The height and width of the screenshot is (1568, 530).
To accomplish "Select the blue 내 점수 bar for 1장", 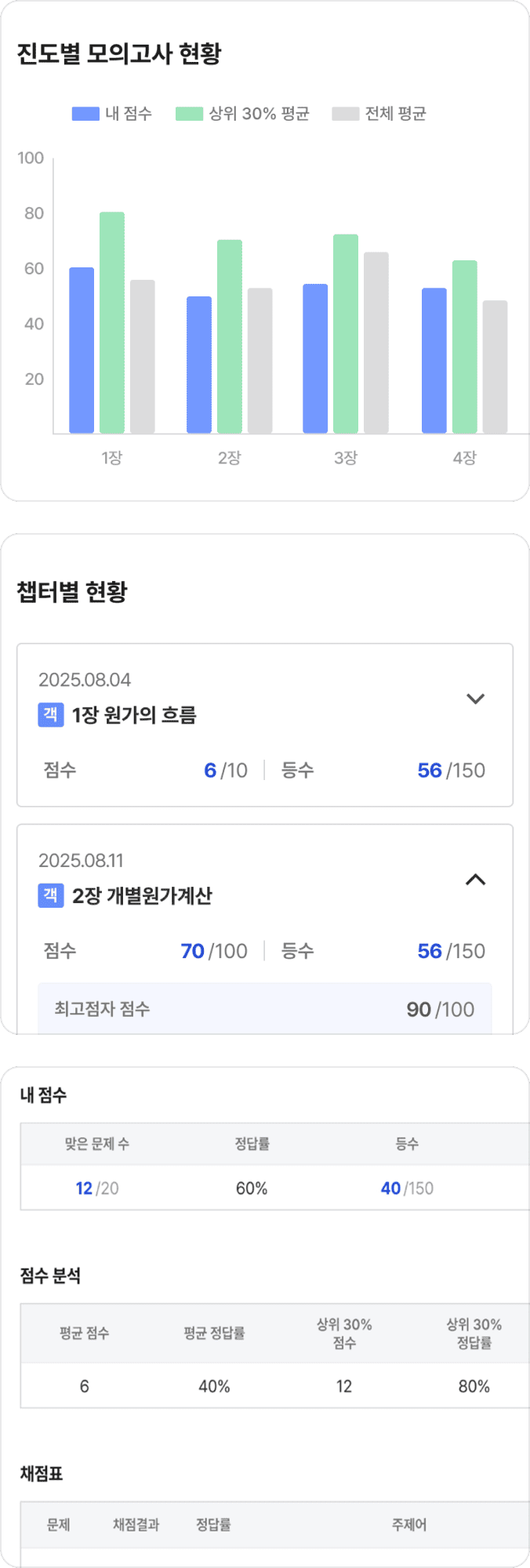I will click(82, 350).
